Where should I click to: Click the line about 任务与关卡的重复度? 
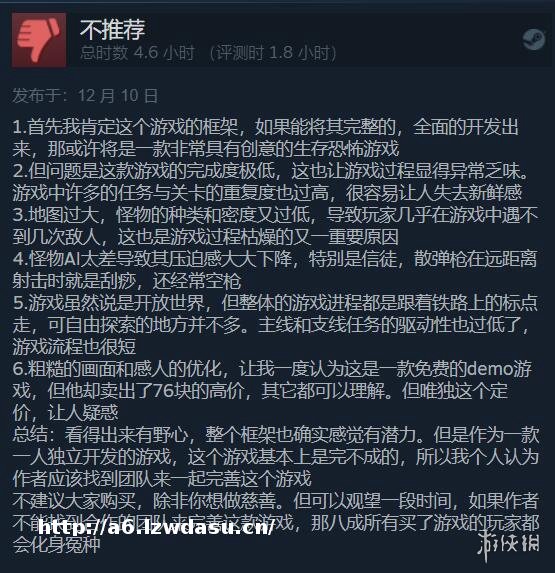point(267,193)
